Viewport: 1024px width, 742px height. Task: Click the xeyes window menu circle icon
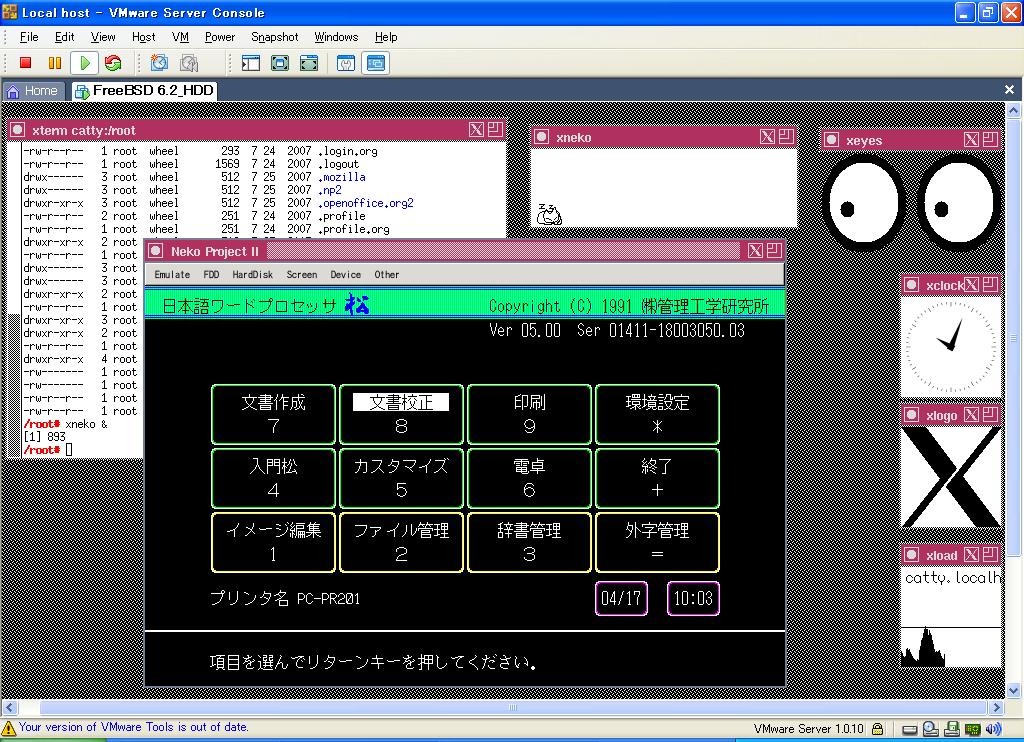click(831, 139)
